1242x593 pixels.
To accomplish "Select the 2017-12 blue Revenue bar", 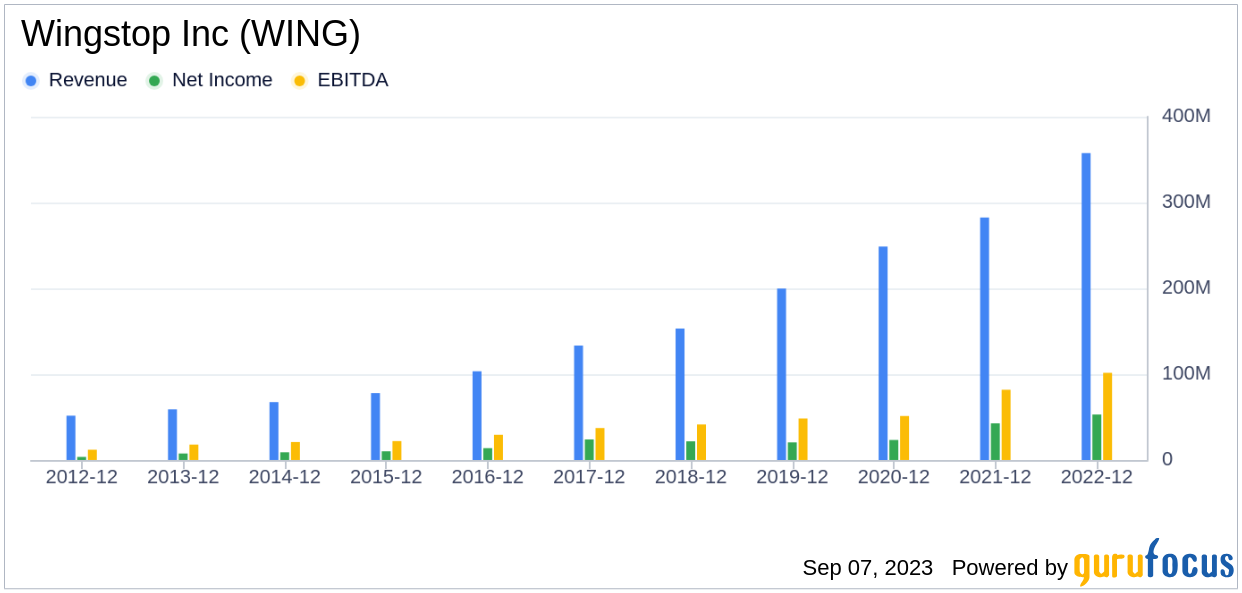I will click(579, 403).
